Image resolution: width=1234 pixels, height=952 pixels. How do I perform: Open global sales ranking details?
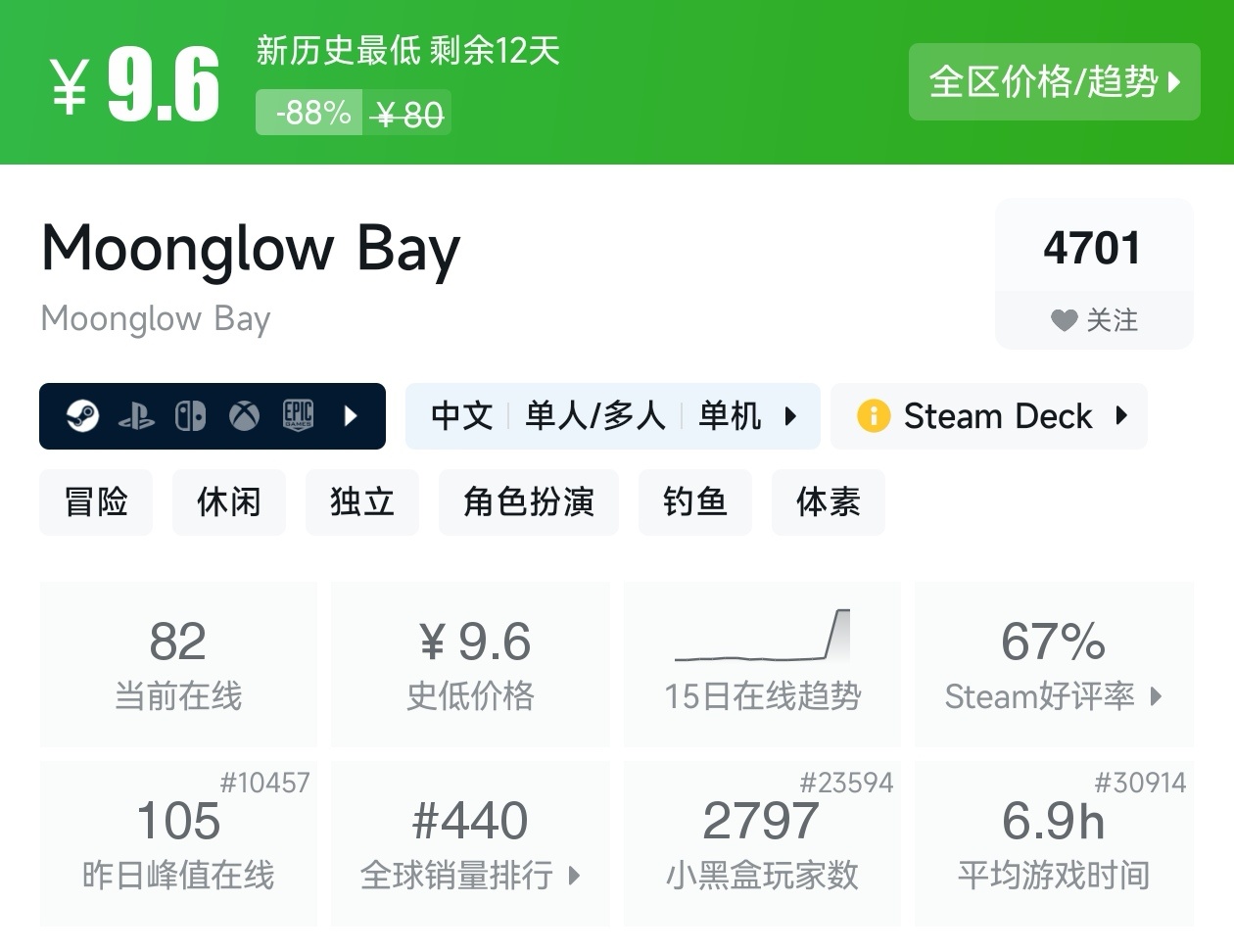coord(470,843)
